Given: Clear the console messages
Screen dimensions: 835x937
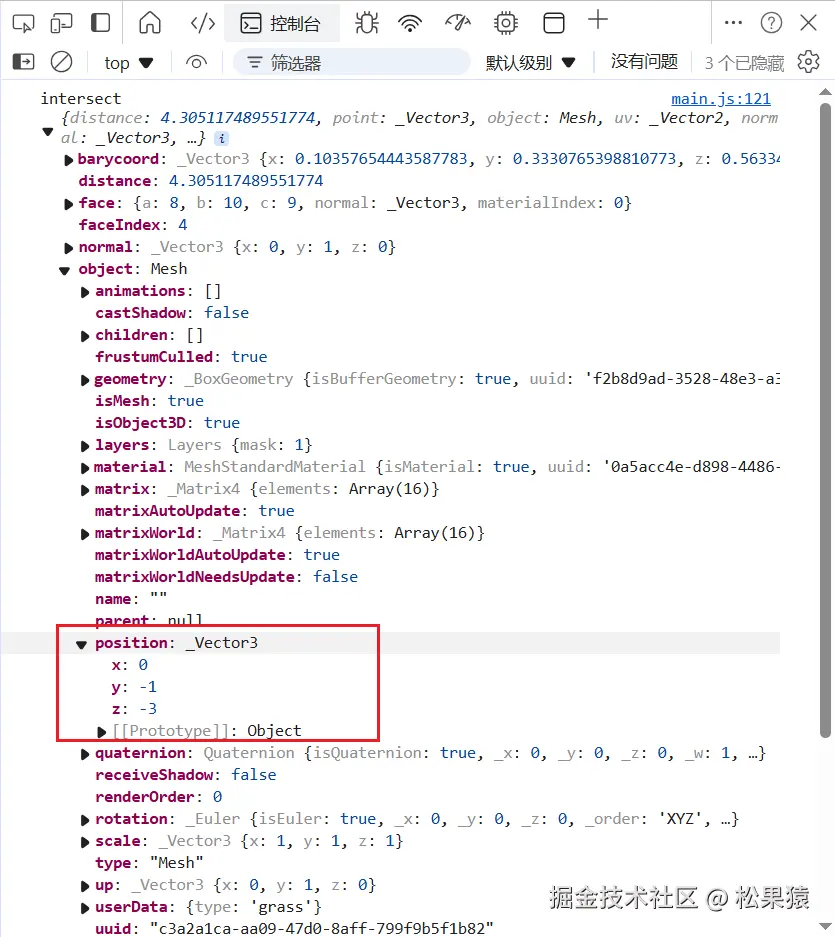Looking at the screenshot, I should tap(61, 62).
